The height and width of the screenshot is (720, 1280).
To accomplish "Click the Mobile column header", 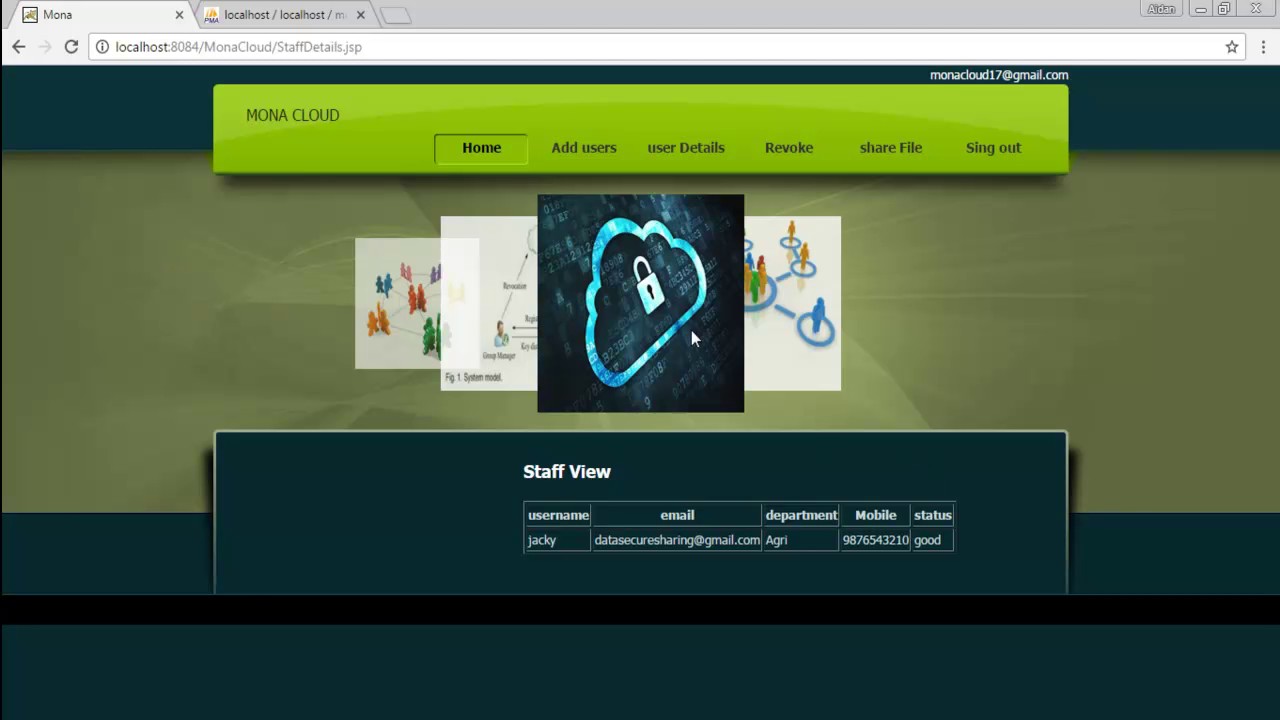I will coord(875,515).
